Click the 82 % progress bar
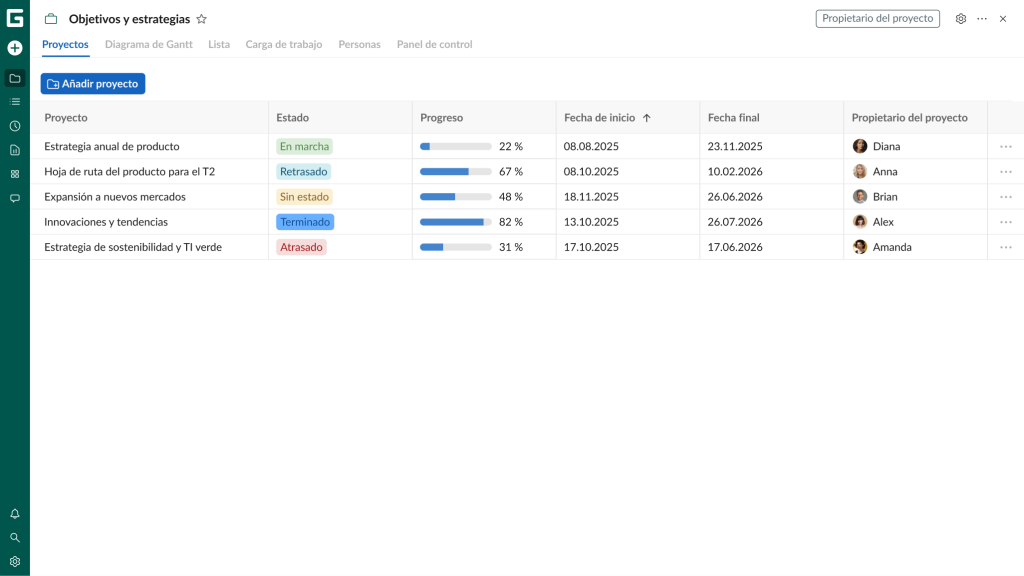 (456, 222)
